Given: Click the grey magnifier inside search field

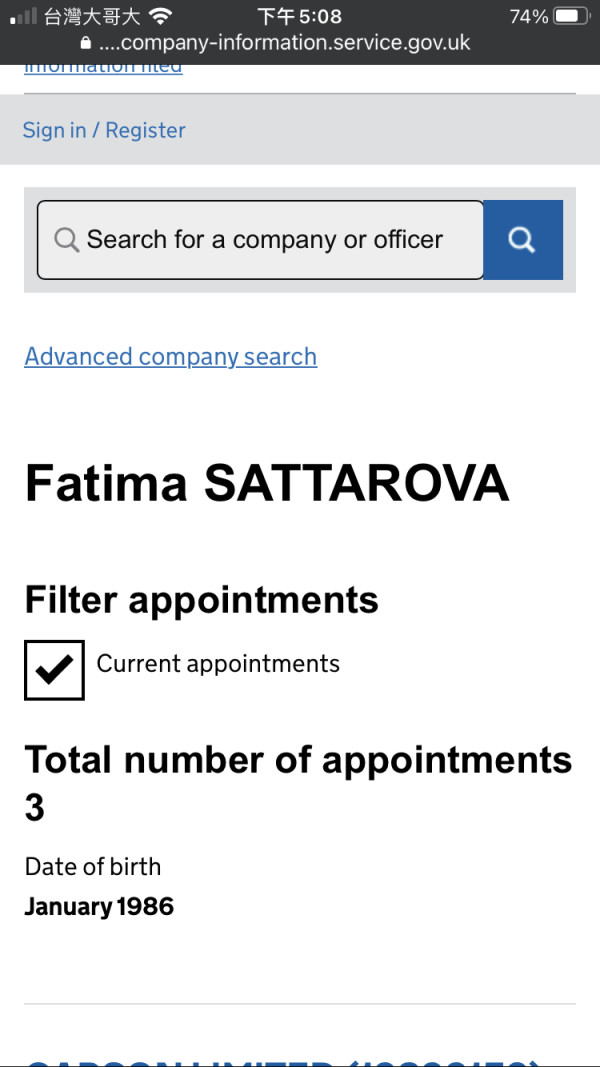Looking at the screenshot, I should (x=66, y=240).
